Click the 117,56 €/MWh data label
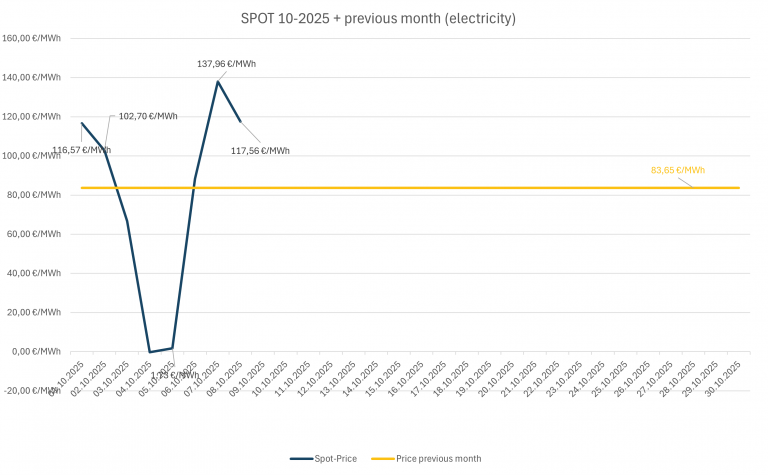This screenshot has width=768, height=475. (260, 151)
